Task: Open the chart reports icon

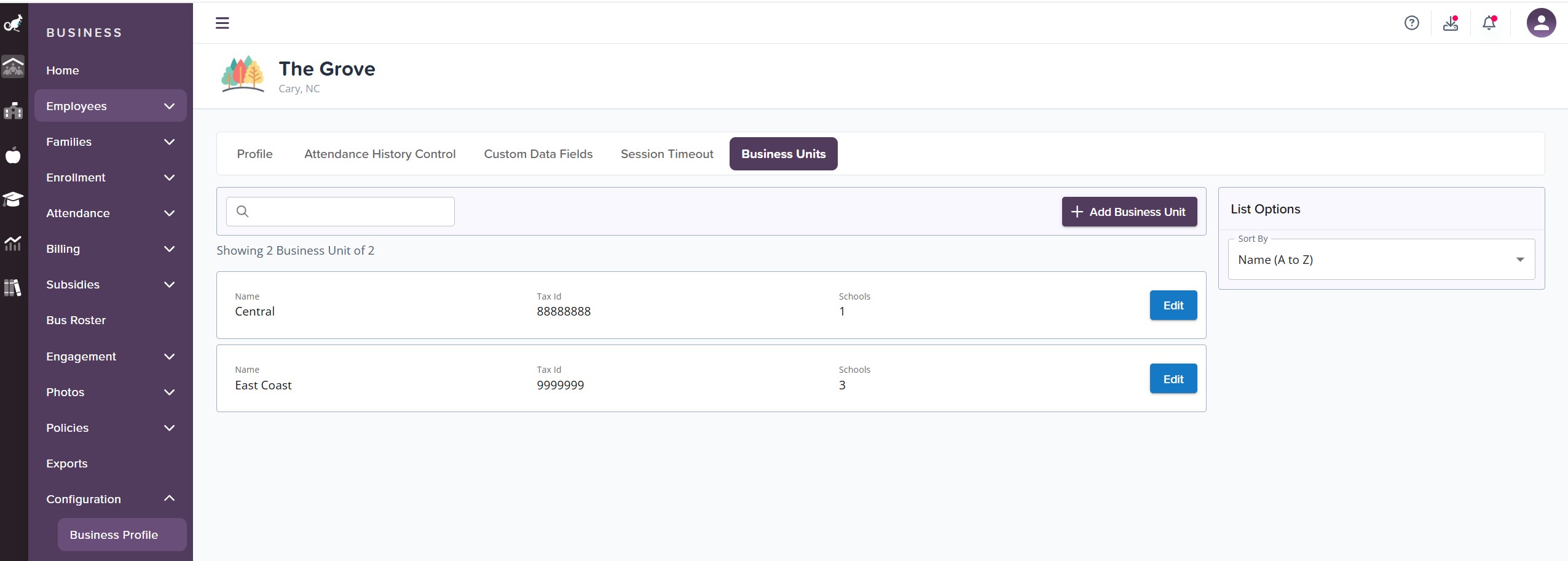Action: tap(13, 244)
